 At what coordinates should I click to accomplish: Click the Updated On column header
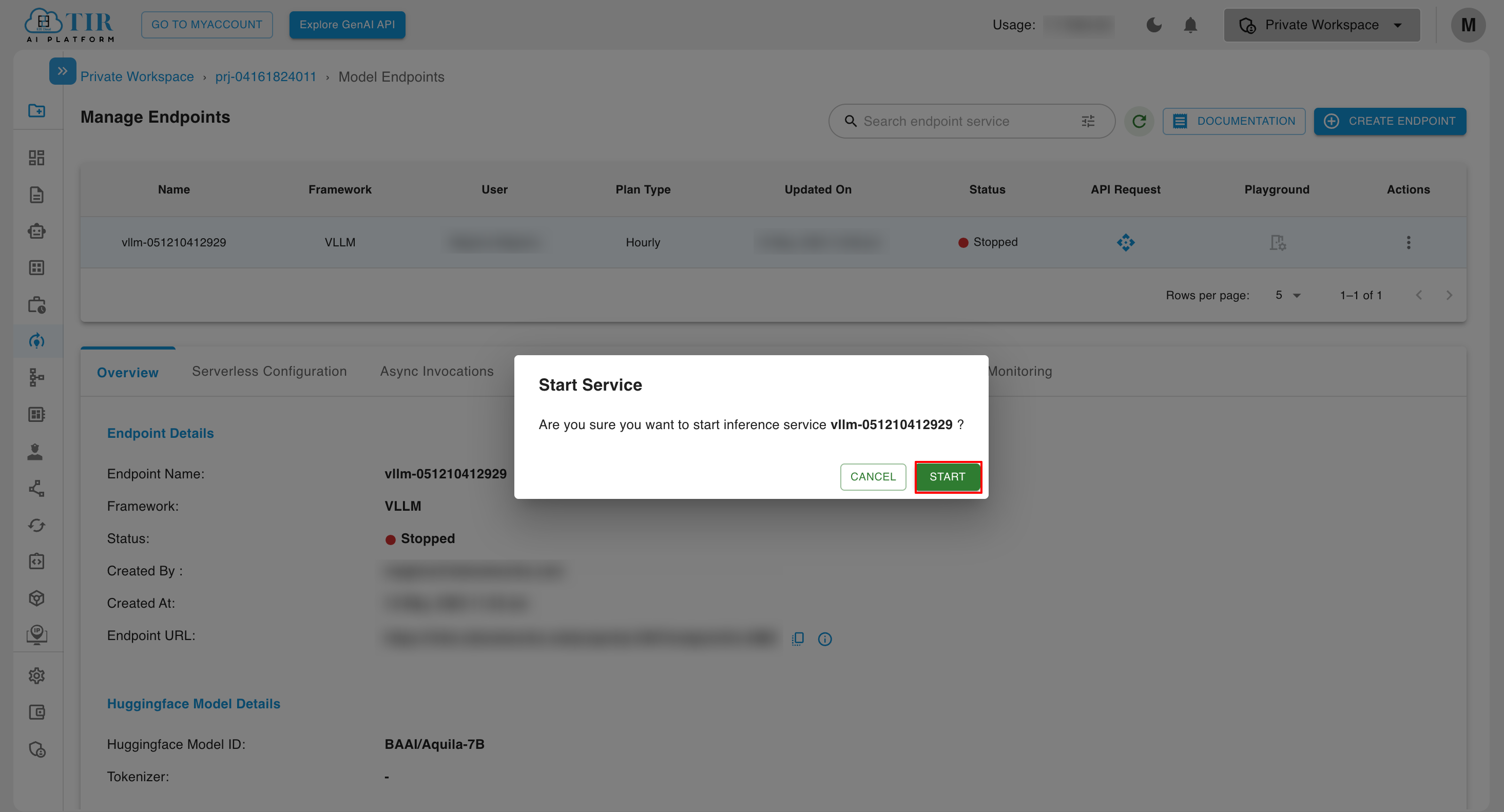pos(817,189)
